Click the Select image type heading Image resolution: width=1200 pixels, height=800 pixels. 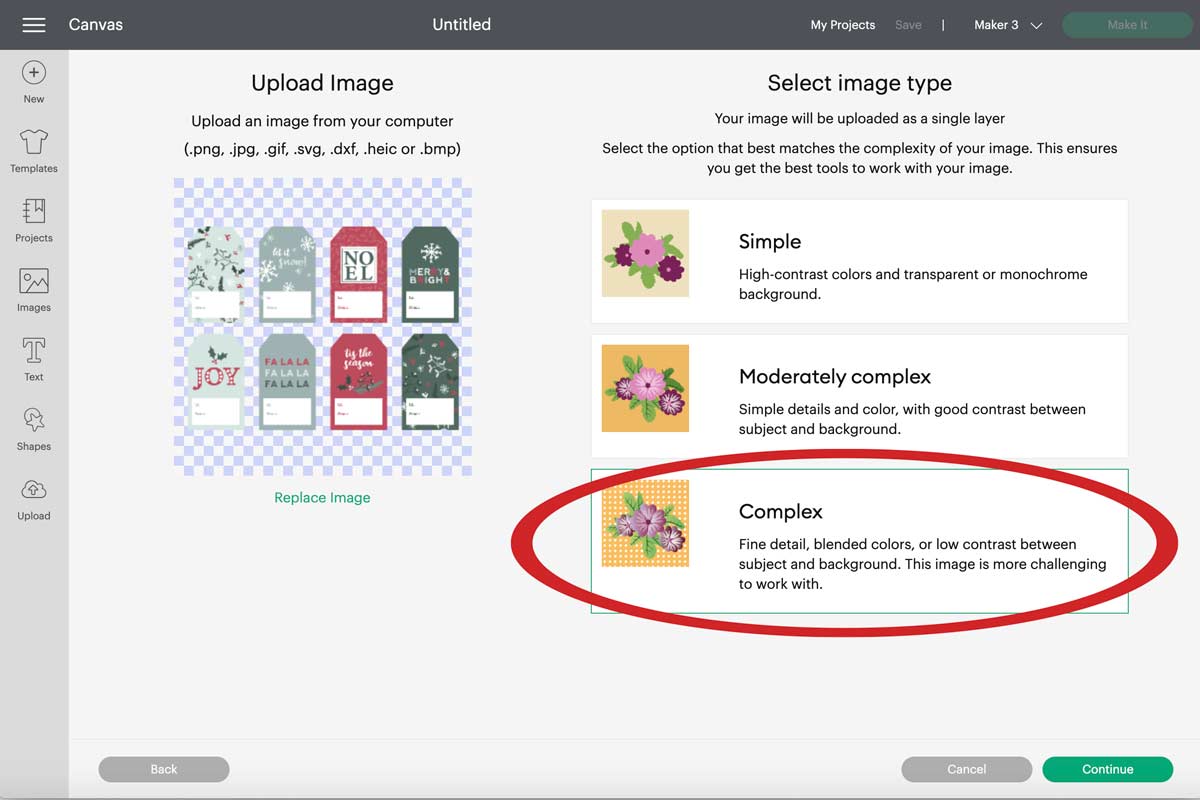(859, 83)
